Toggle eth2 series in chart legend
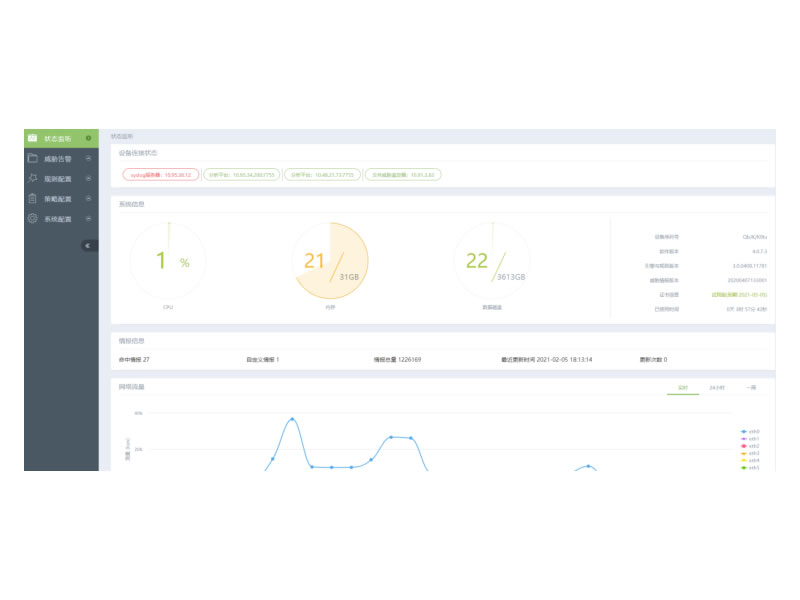The image size is (800, 600). 749,446
